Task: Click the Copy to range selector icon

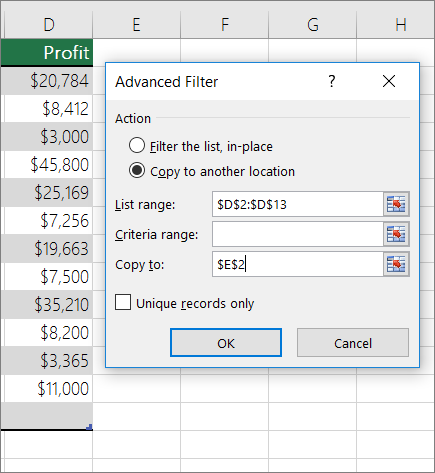Action: pyautogui.click(x=396, y=264)
